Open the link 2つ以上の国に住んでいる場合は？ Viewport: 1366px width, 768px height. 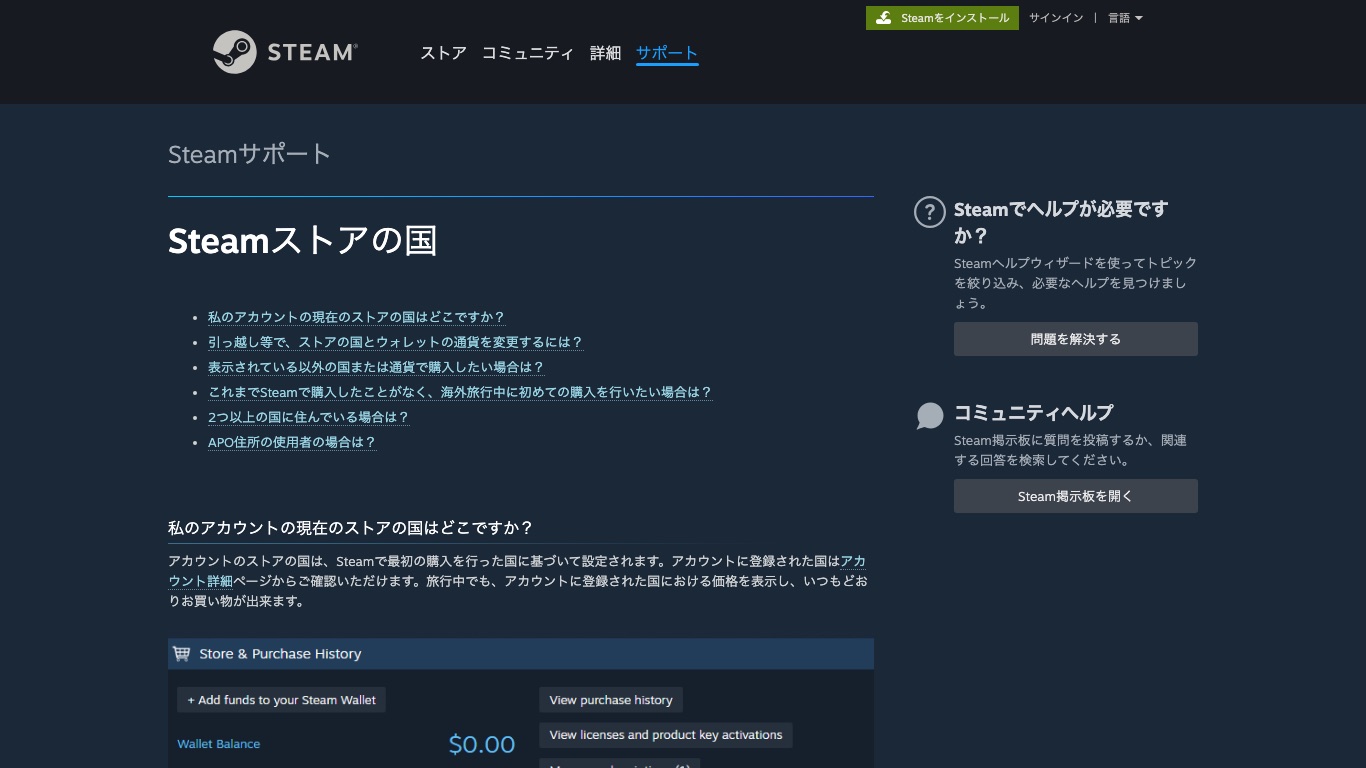click(x=308, y=417)
